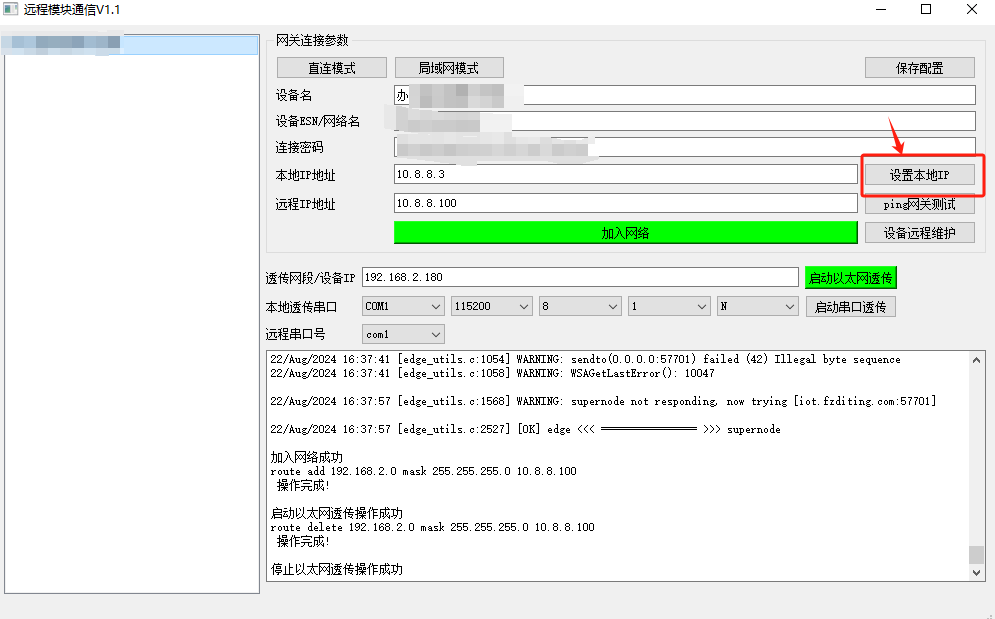995x619 pixels.
Task: Click the 设置本地IP button
Action: 919,175
